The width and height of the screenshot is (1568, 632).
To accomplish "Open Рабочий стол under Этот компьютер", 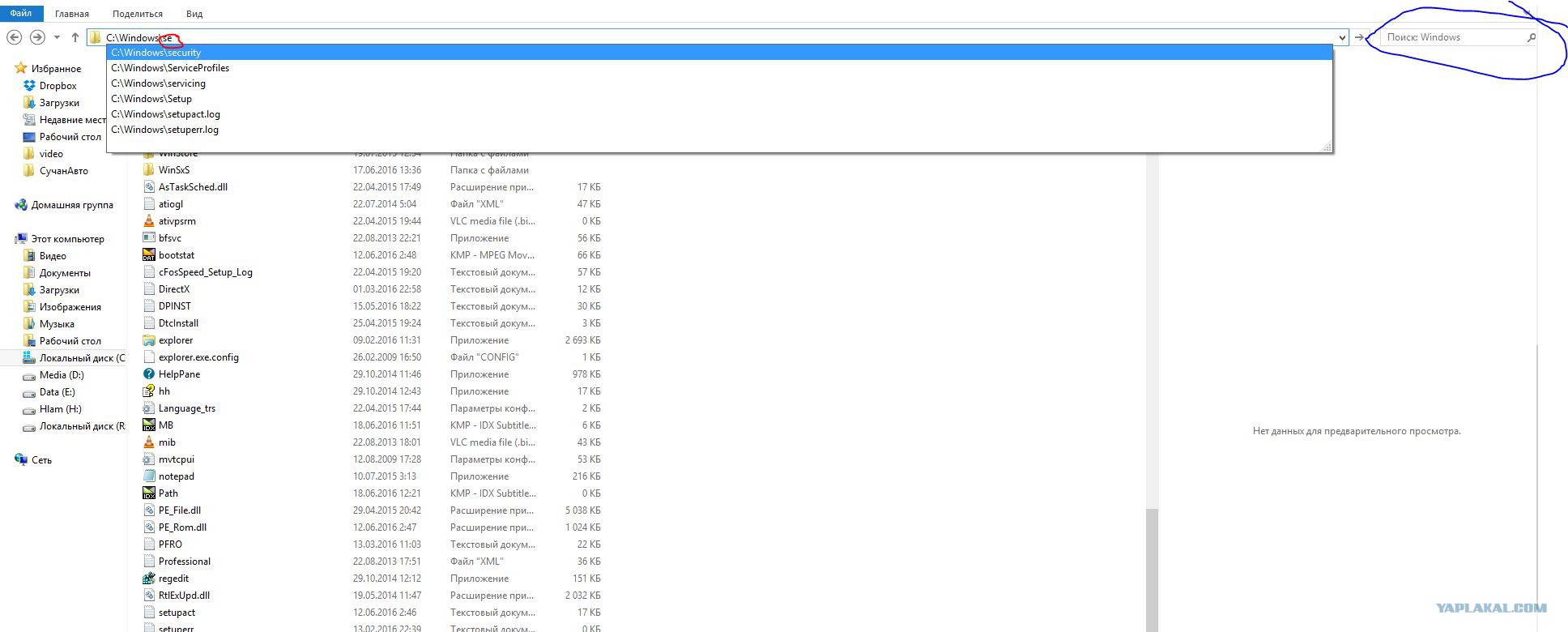I will click(70, 341).
